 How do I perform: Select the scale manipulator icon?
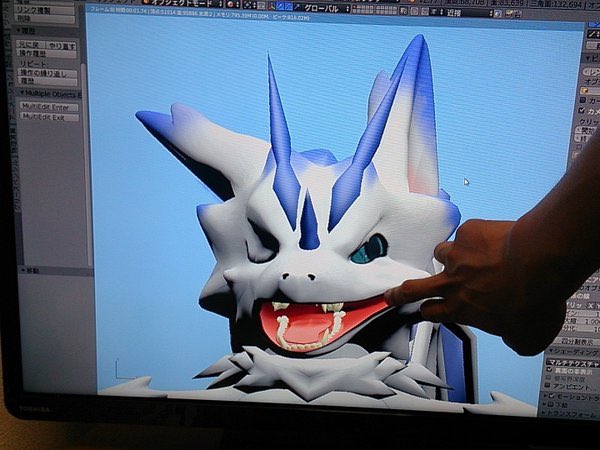click(297, 7)
